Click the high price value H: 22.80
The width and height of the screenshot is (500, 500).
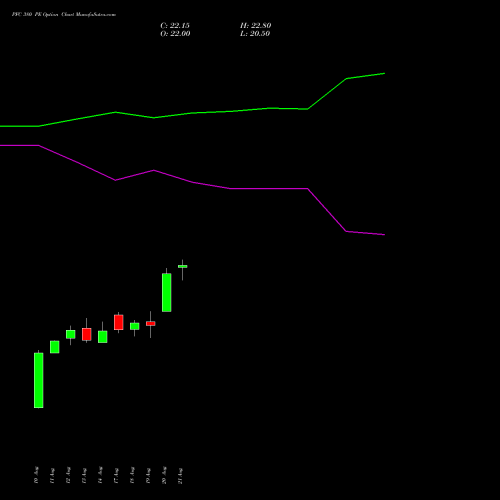click(x=256, y=26)
